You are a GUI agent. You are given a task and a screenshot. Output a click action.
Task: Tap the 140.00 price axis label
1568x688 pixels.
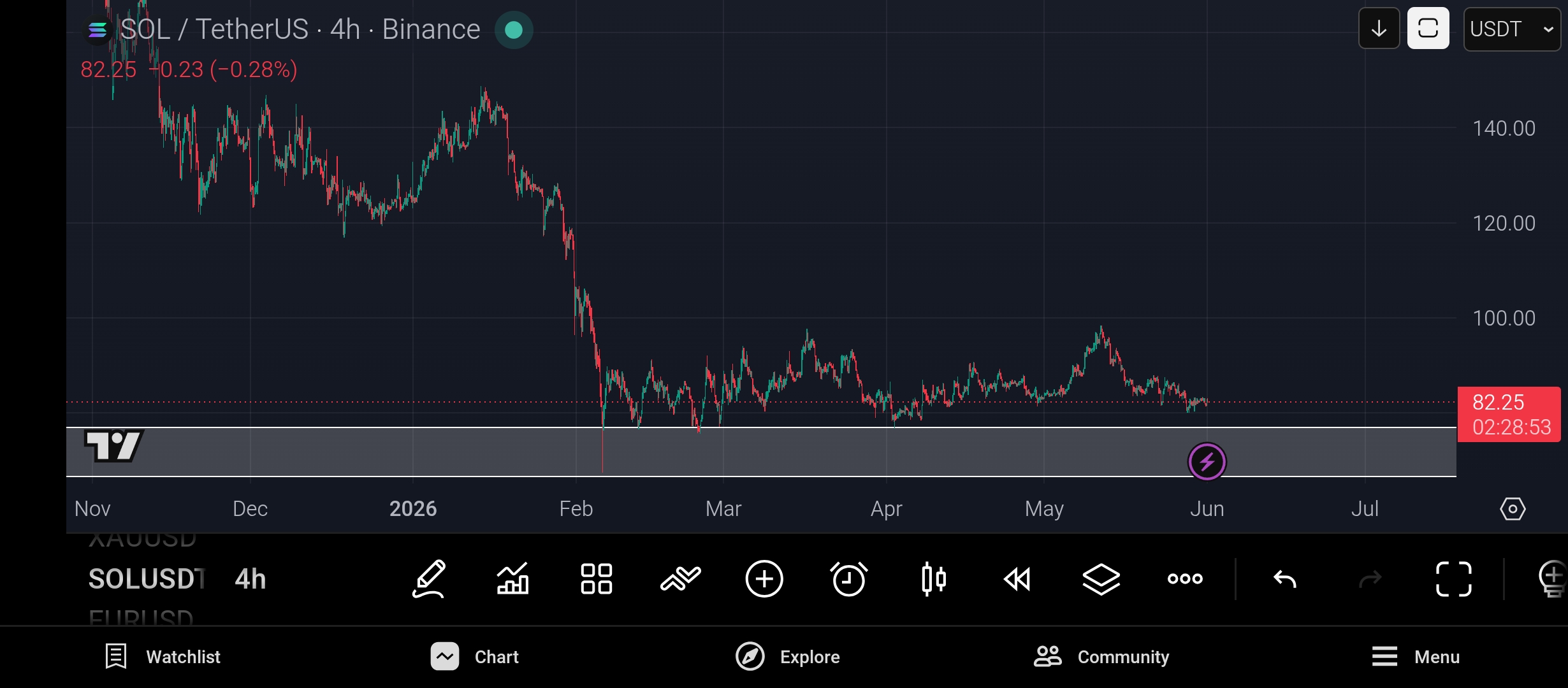click(1504, 129)
